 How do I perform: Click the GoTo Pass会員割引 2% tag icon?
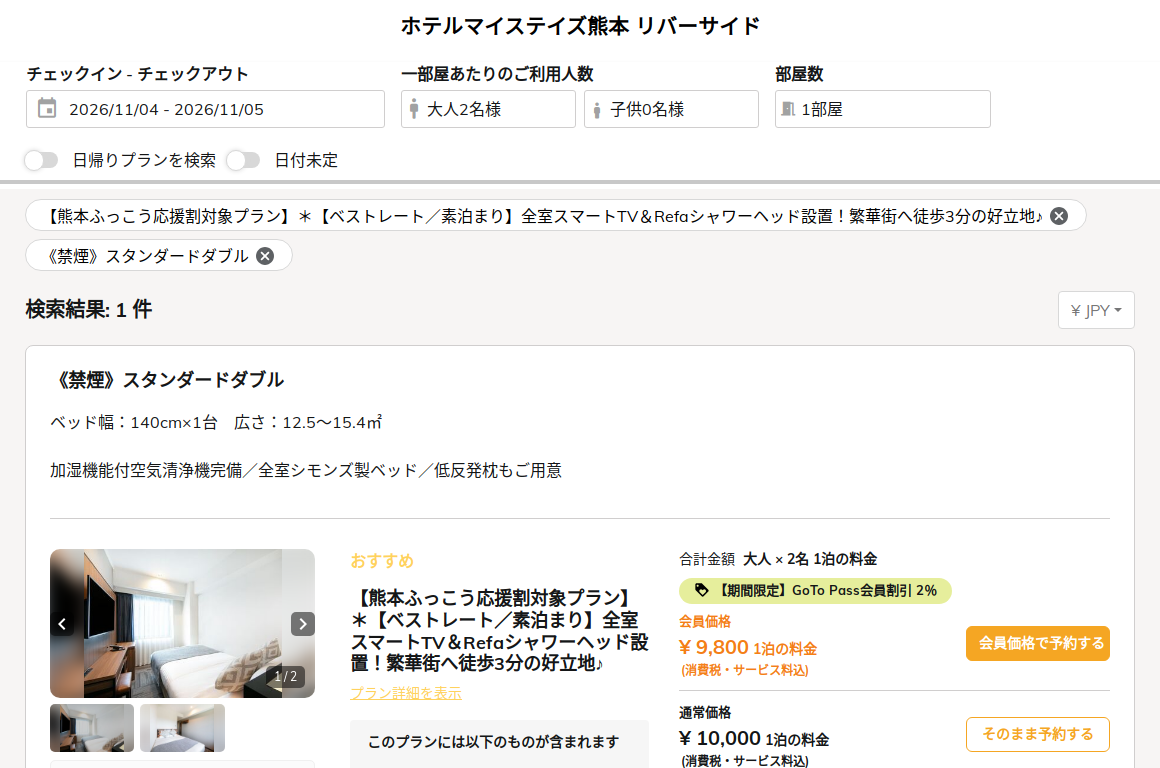click(x=701, y=590)
